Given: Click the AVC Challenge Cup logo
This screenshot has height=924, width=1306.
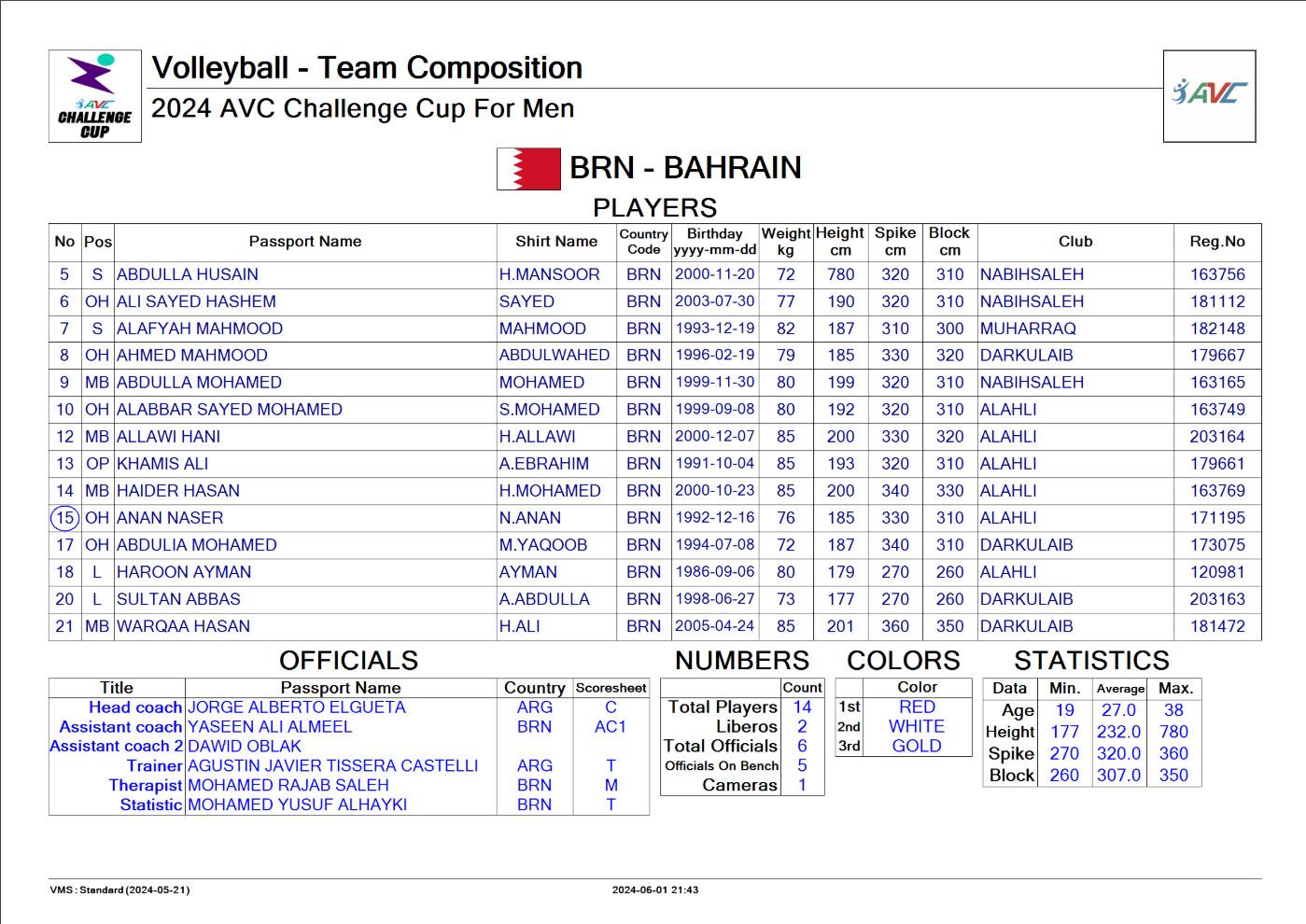Looking at the screenshot, I should pyautogui.click(x=94, y=96).
